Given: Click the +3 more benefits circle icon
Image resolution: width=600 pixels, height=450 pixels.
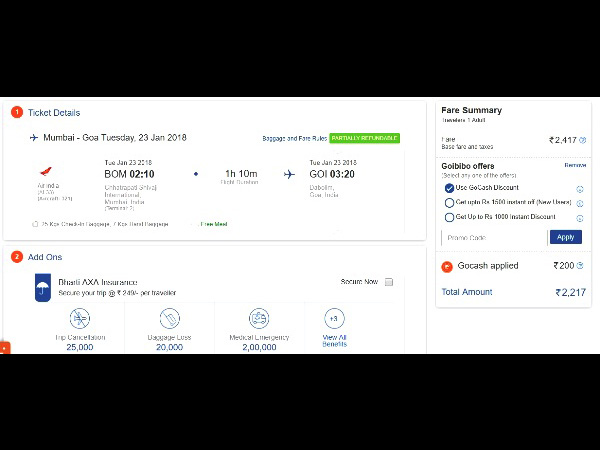Looking at the screenshot, I should click(x=334, y=318).
